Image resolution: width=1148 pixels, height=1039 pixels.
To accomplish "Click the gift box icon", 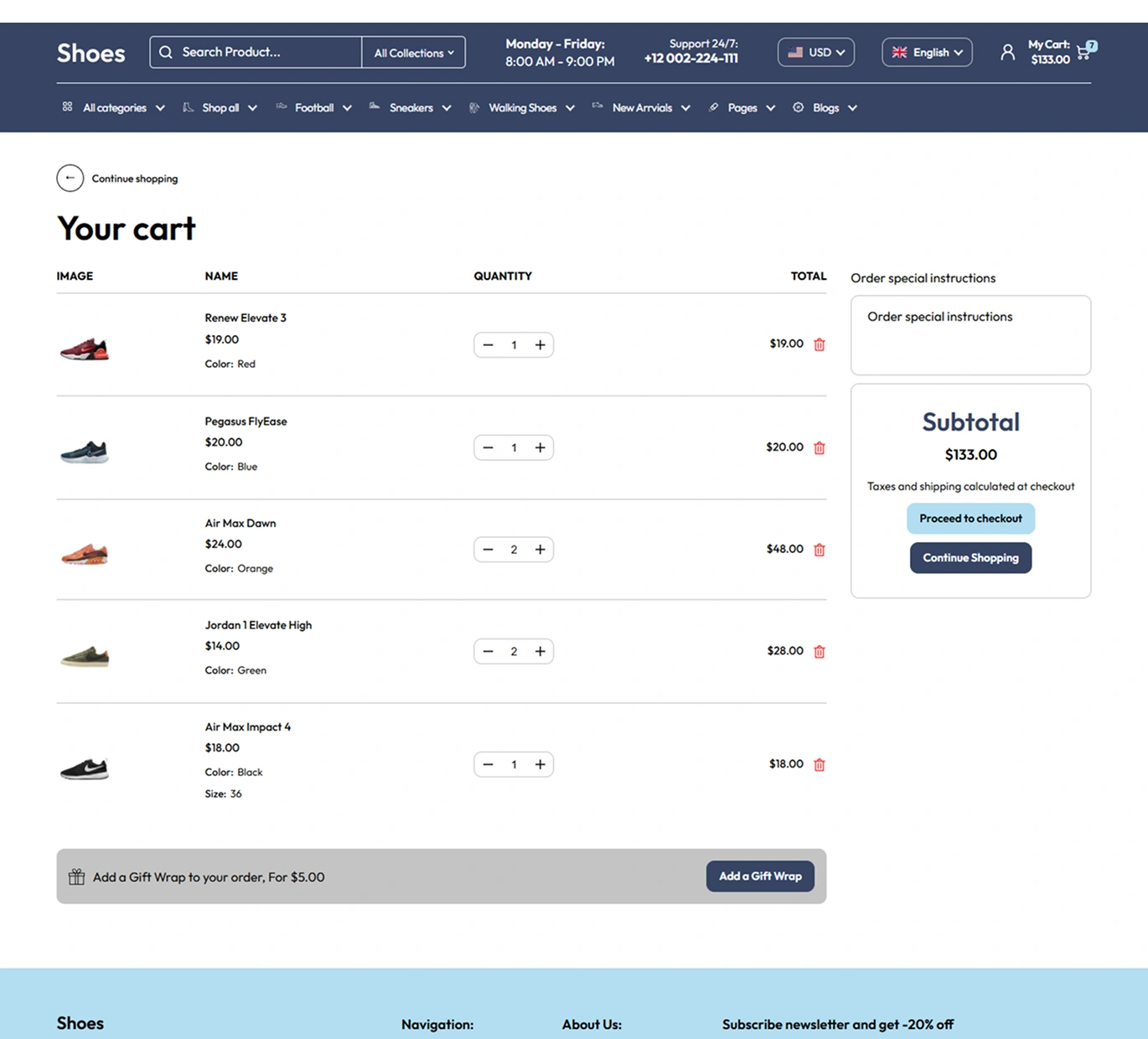I will [x=76, y=876].
